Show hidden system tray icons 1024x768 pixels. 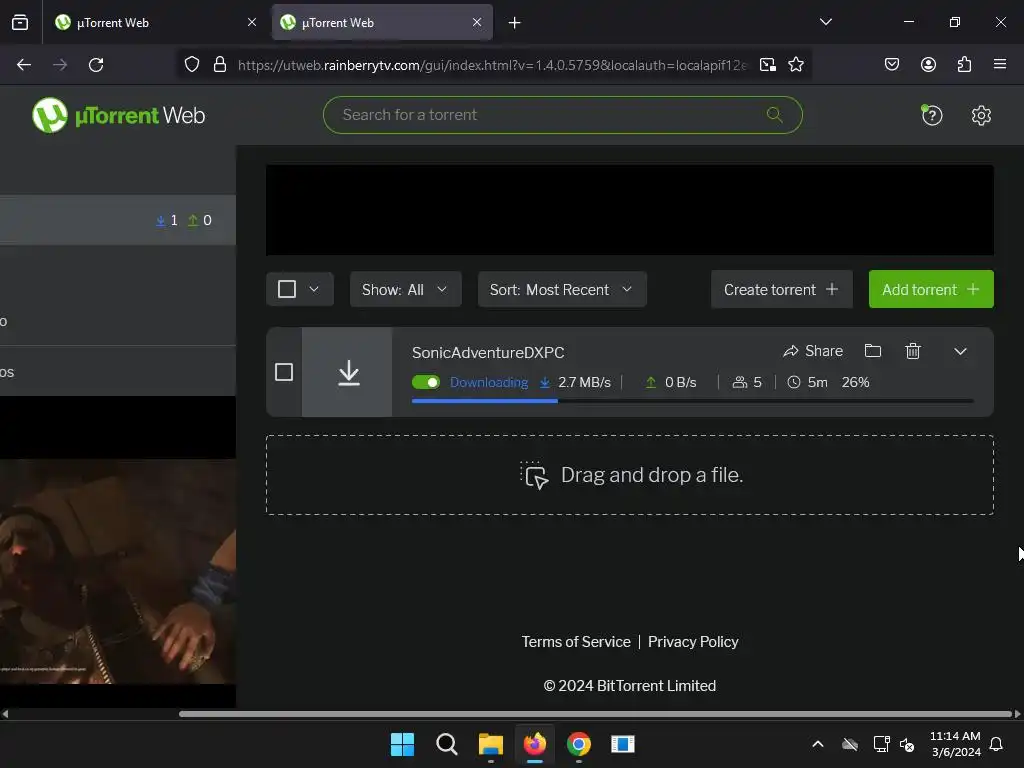817,744
